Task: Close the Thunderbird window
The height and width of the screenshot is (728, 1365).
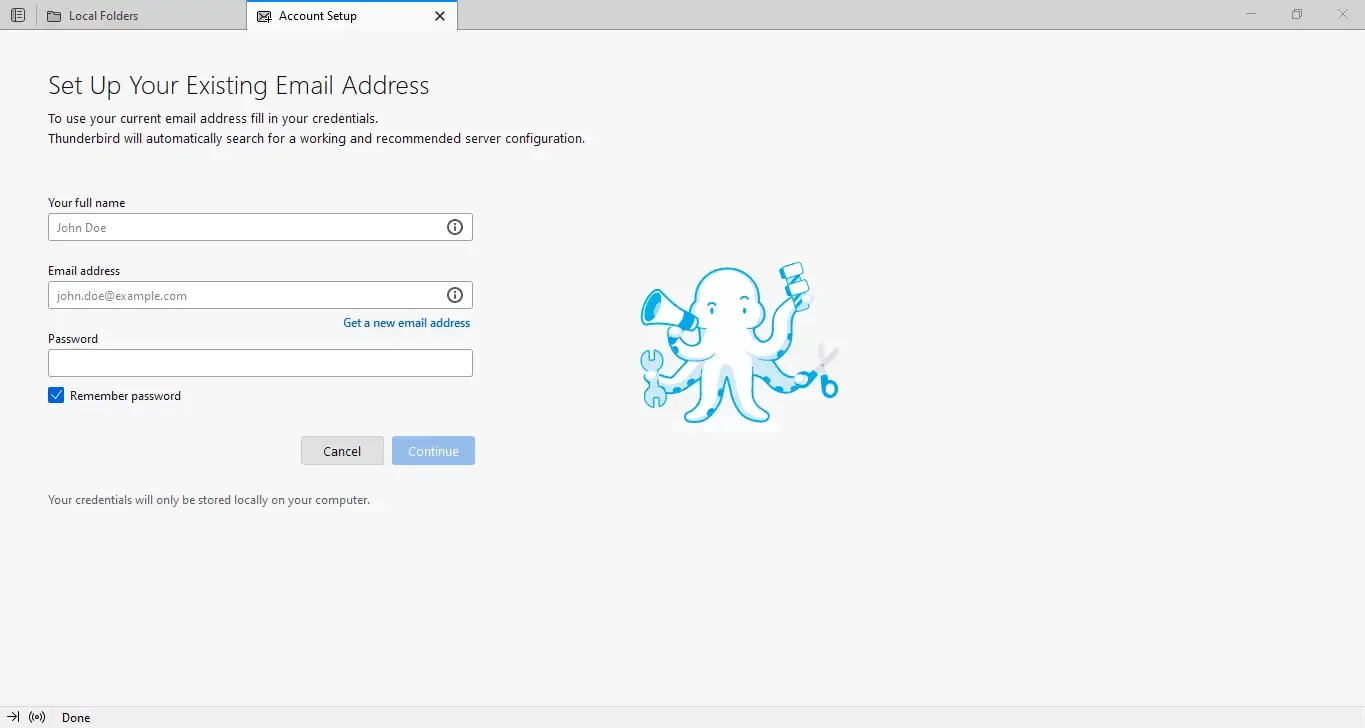Action: point(1342,14)
